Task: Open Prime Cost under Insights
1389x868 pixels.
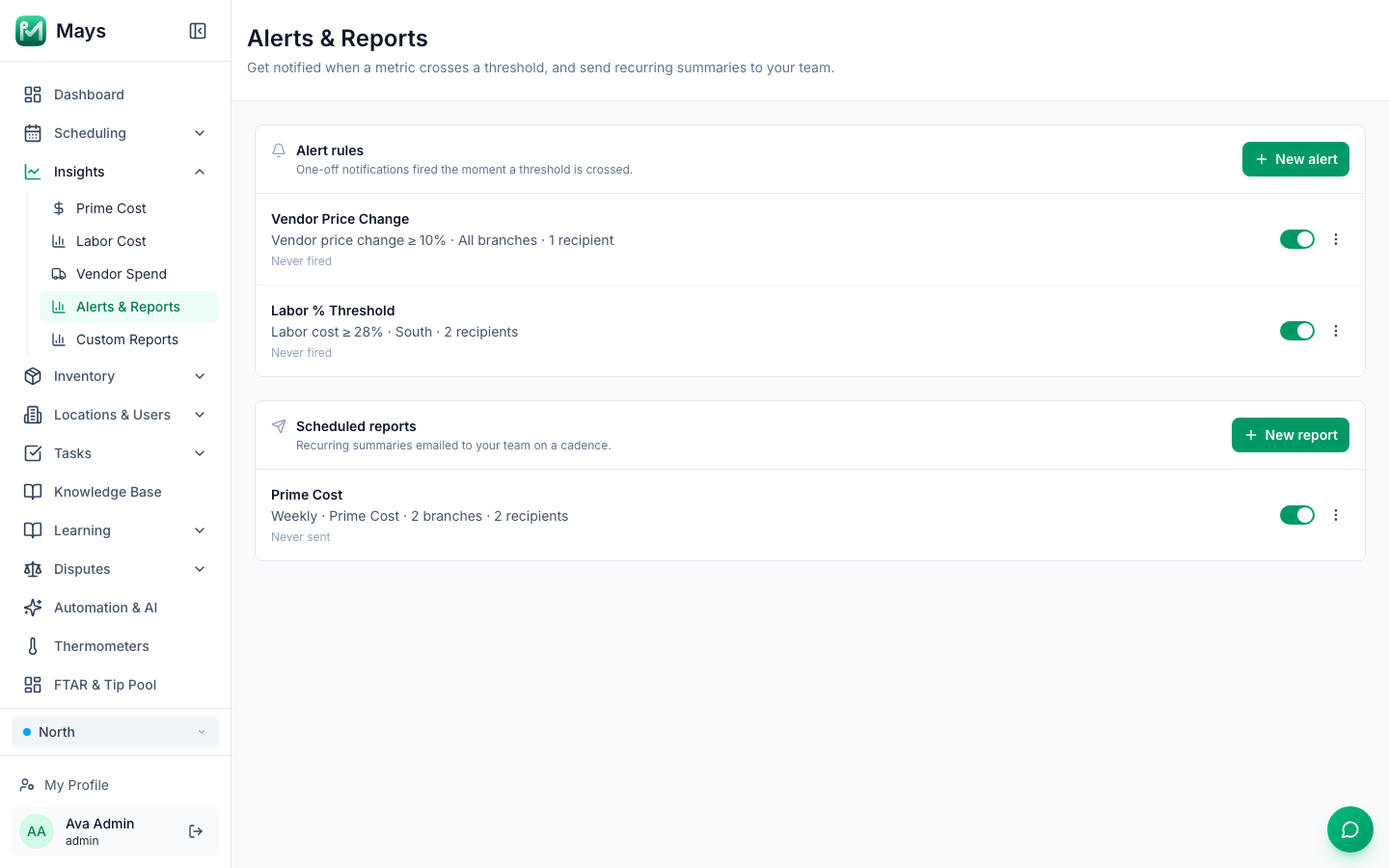Action: pos(129,208)
